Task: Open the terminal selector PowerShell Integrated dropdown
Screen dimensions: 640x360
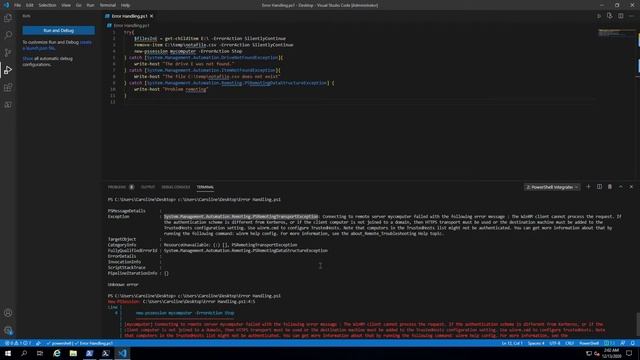Action: pos(552,187)
